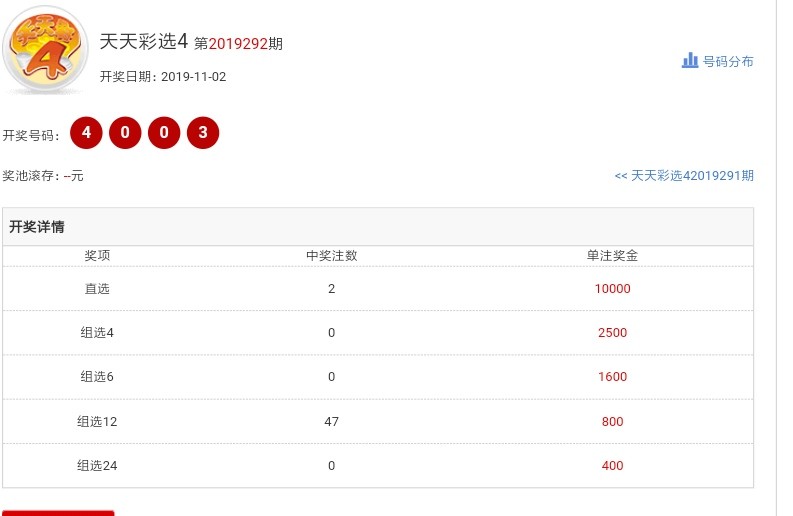Click the 号码分布 bar chart icon

(x=690, y=61)
